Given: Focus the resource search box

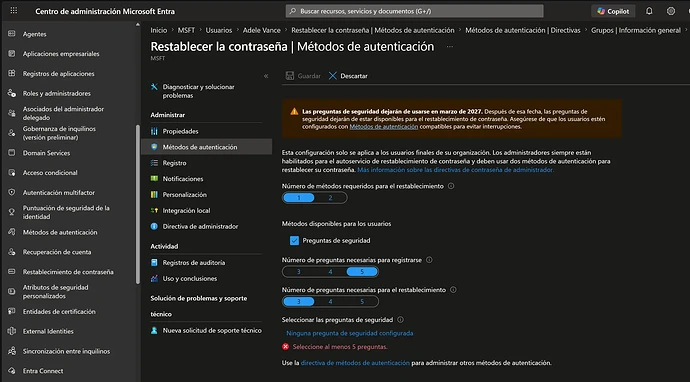Looking at the screenshot, I should (415, 11).
